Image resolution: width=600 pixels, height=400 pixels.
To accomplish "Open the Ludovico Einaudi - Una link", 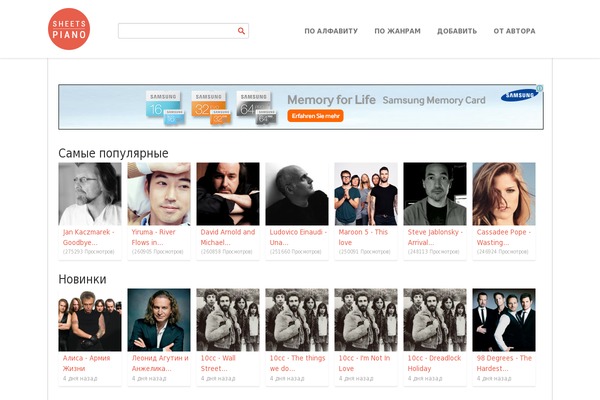I will point(298,237).
